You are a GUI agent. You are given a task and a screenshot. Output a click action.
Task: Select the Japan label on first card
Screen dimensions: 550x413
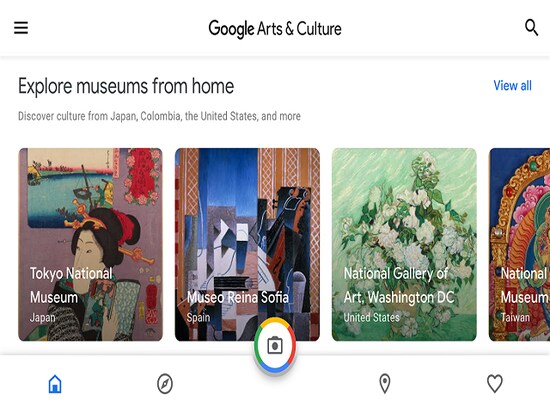pyautogui.click(x=42, y=318)
